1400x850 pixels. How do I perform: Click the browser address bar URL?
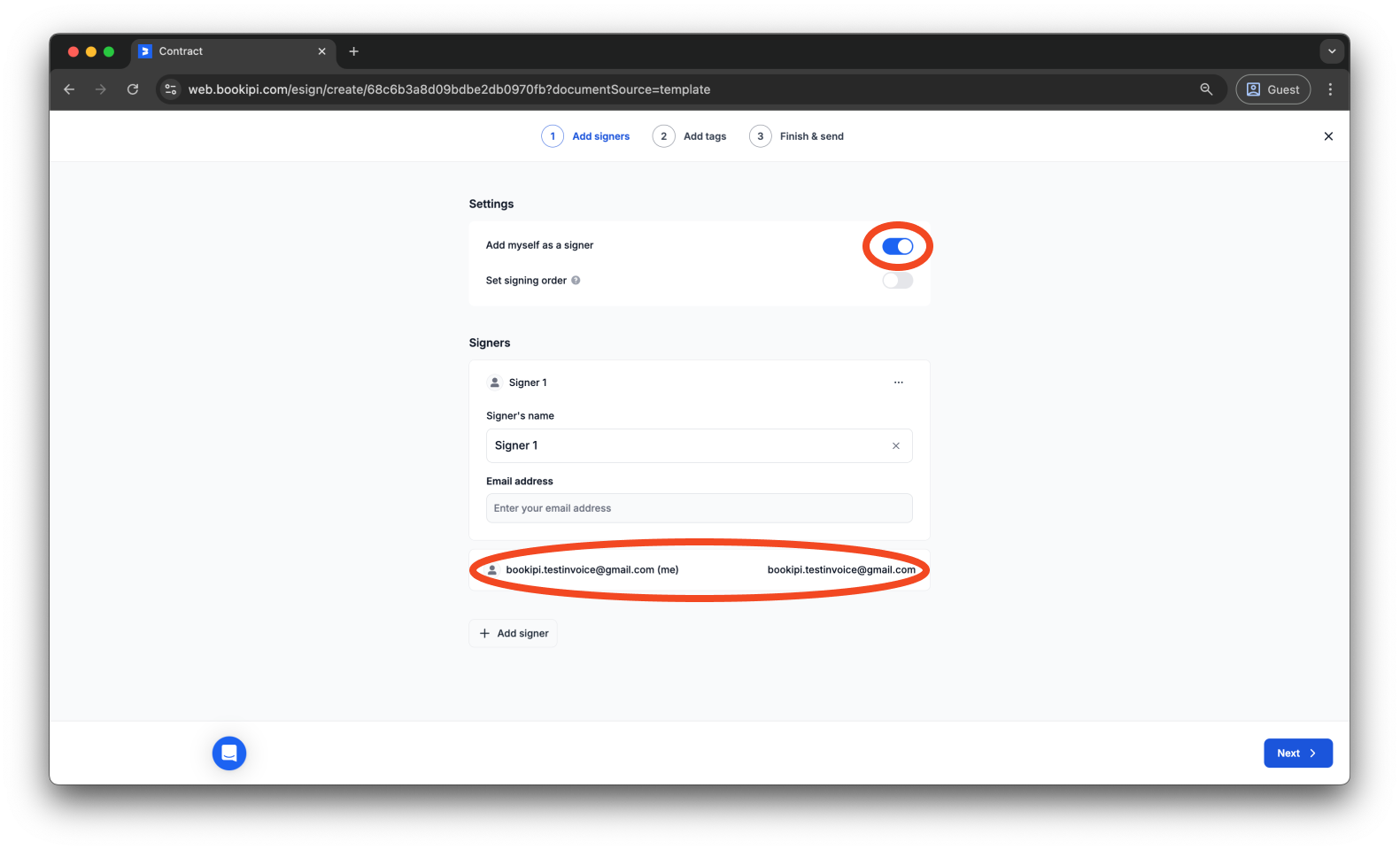point(449,89)
